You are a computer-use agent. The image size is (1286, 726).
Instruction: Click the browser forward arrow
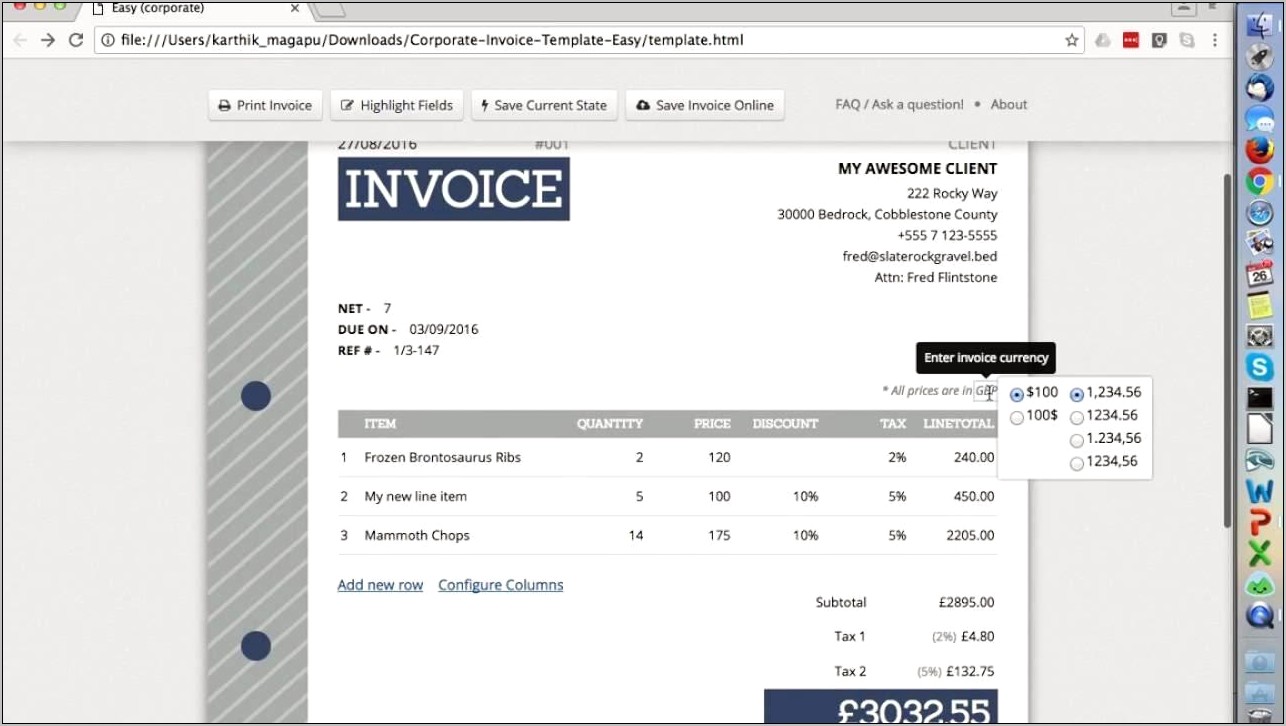coord(47,40)
